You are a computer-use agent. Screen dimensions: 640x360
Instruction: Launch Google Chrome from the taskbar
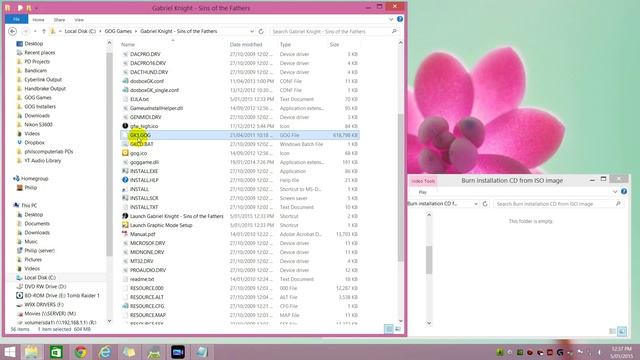point(80,352)
